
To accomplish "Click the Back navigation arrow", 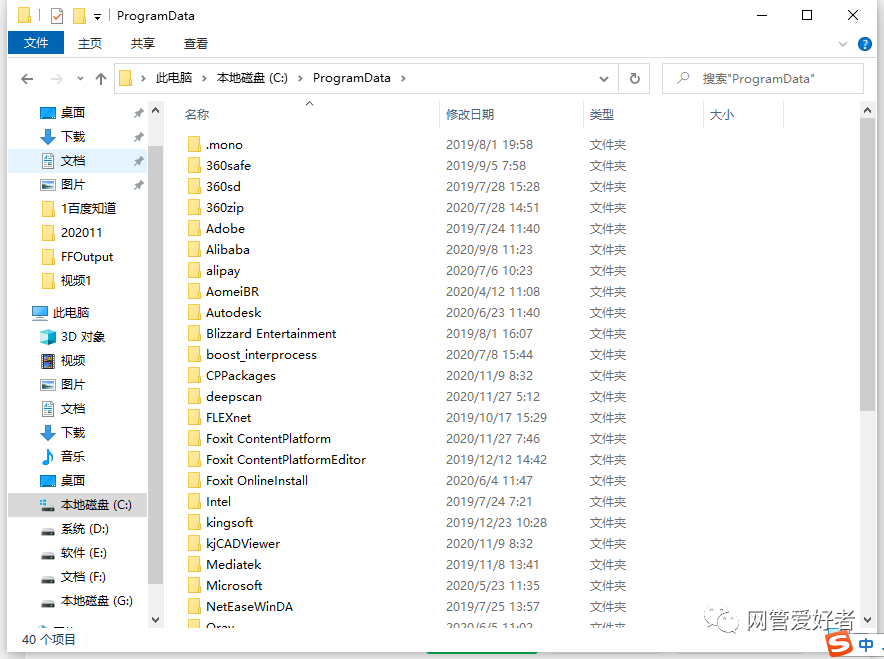I will [27, 78].
